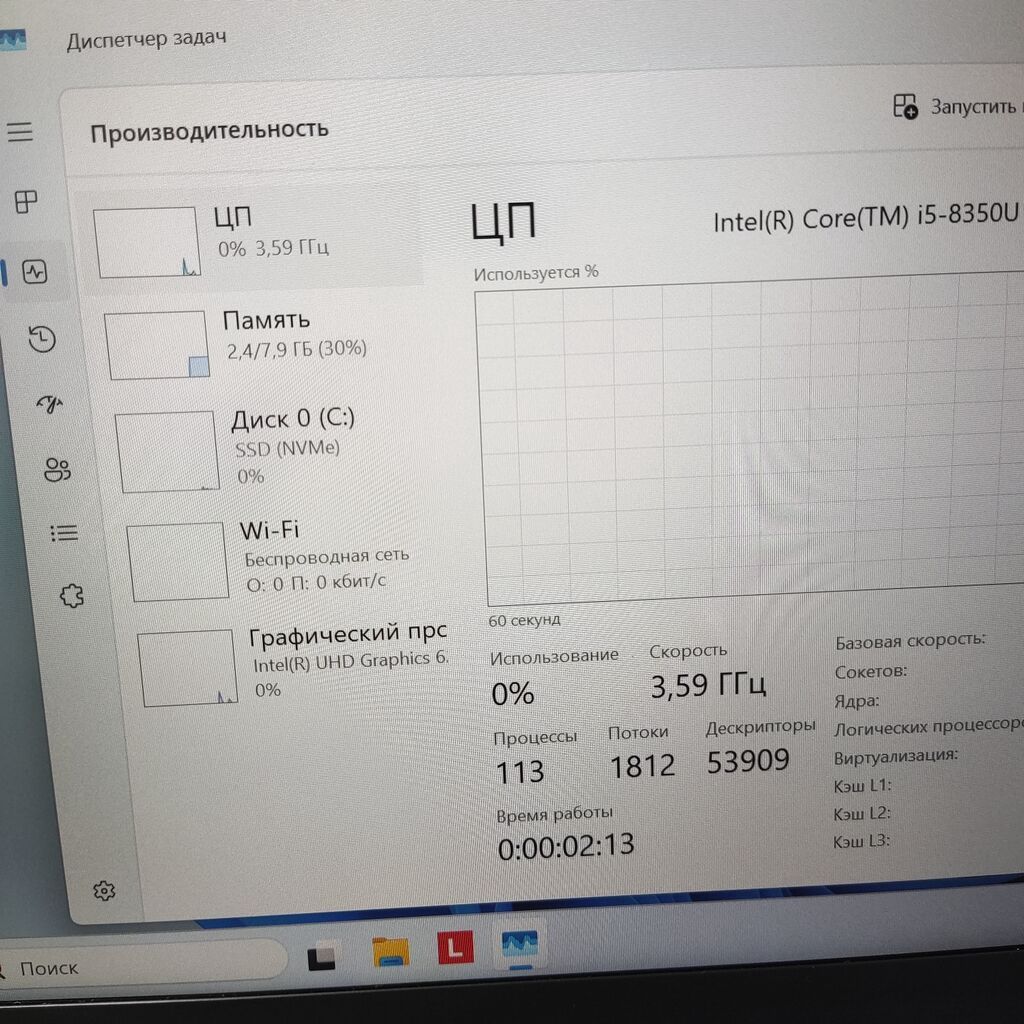Image resolution: width=1024 pixels, height=1024 pixels.
Task: Click the Wi-Fi mini graph thumbnail
Action: click(x=178, y=562)
